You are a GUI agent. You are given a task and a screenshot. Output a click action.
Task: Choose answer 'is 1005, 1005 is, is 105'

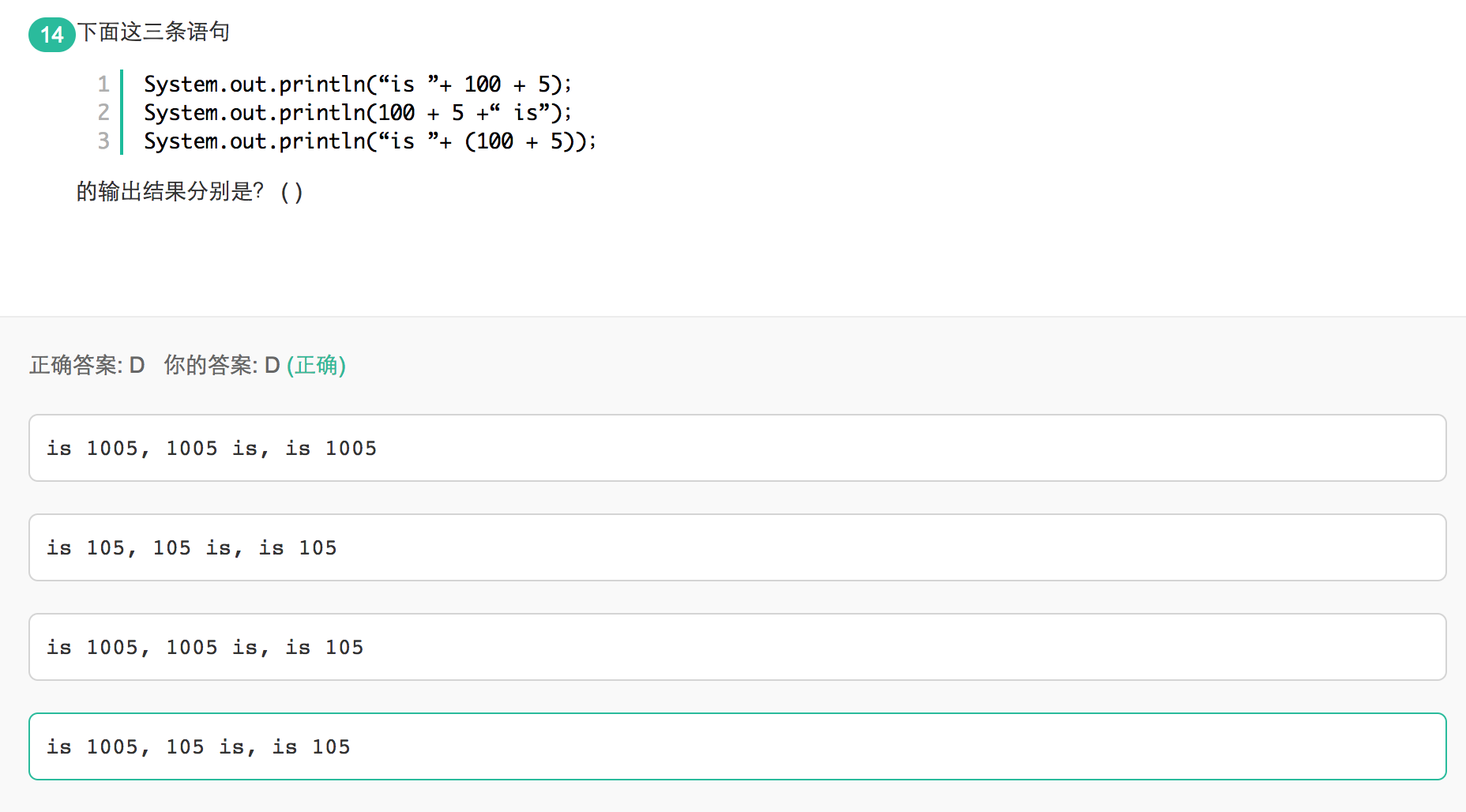(737, 647)
